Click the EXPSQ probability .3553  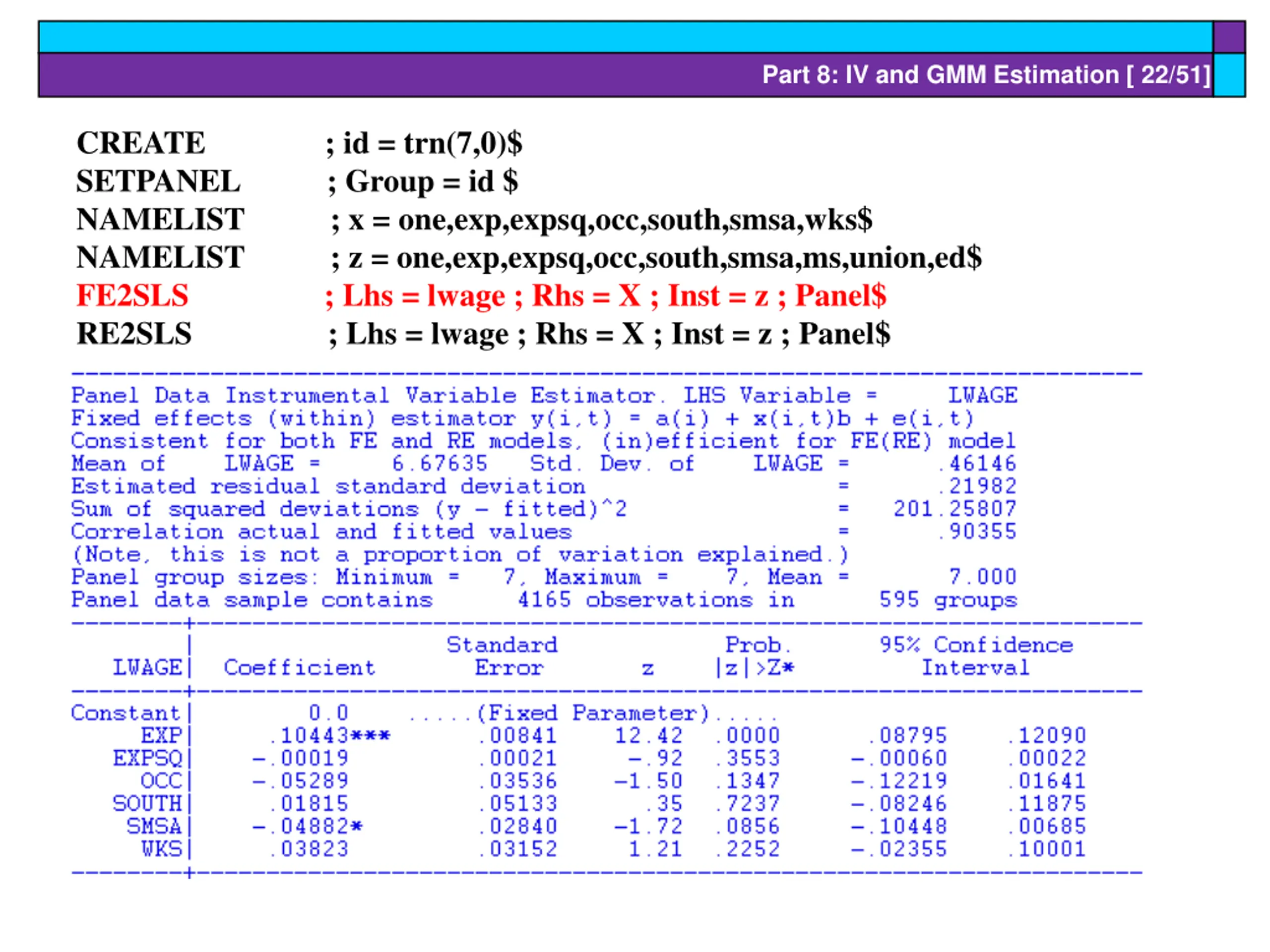pyautogui.click(x=748, y=759)
